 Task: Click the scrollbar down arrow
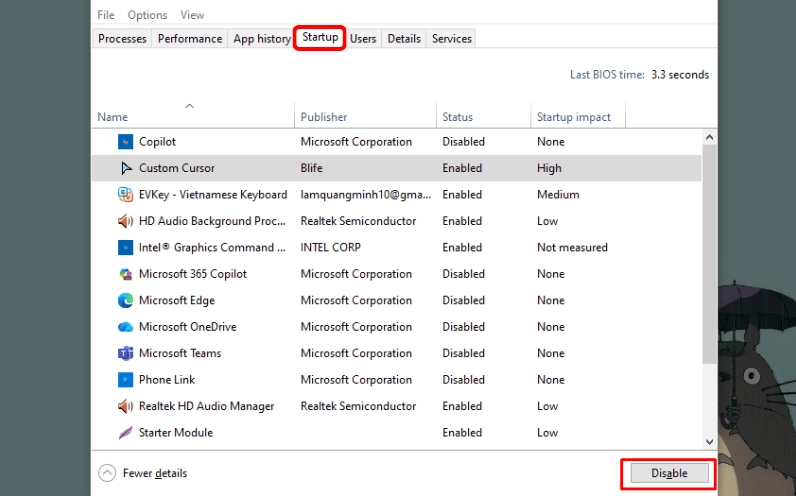[710, 441]
